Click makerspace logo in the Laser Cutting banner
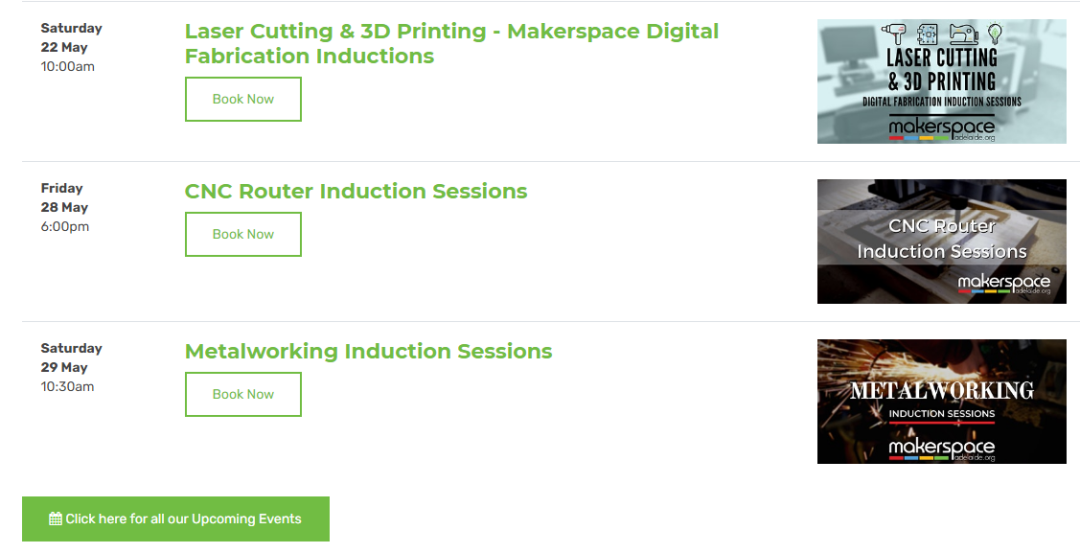This screenshot has width=1080, height=553. [x=942, y=129]
